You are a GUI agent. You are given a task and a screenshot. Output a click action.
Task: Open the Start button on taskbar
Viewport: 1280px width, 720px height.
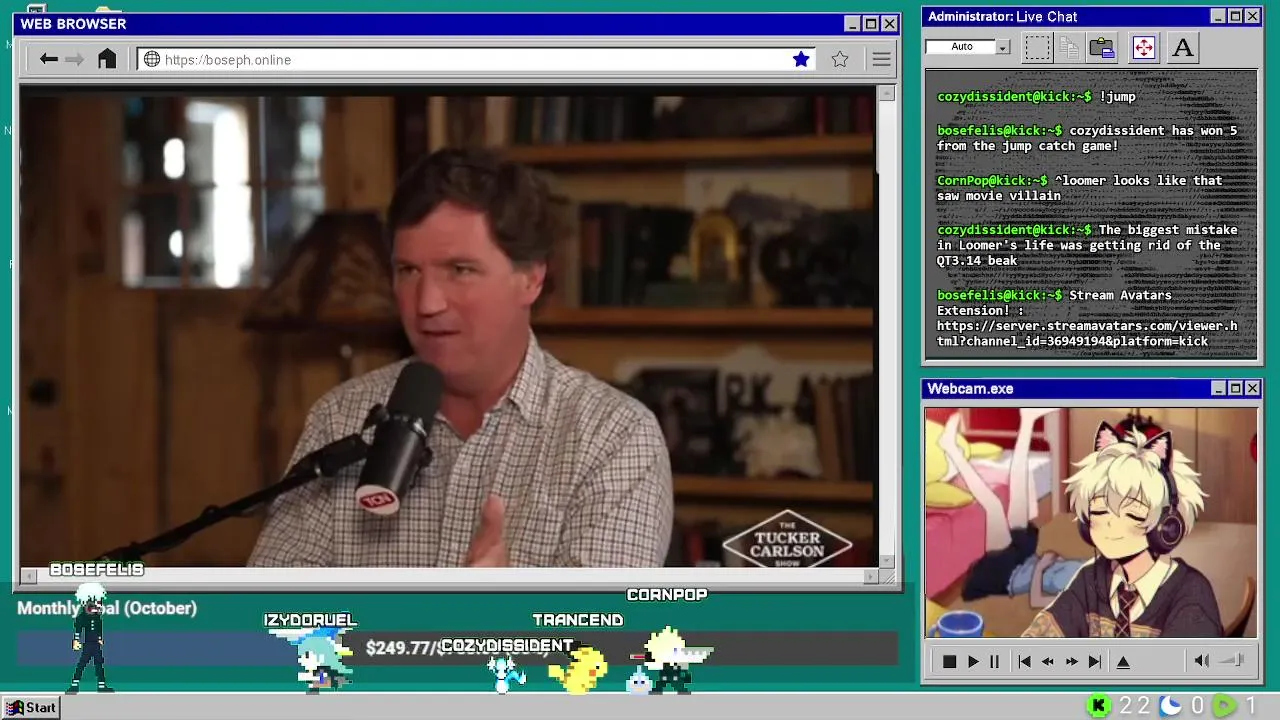(x=31, y=707)
